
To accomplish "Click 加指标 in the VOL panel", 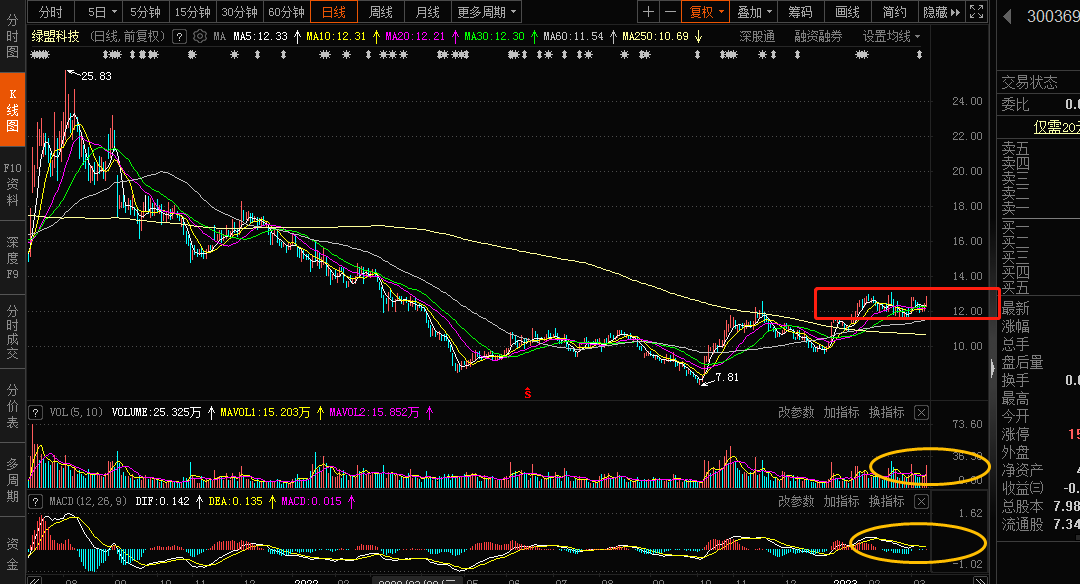I will click(x=841, y=413).
